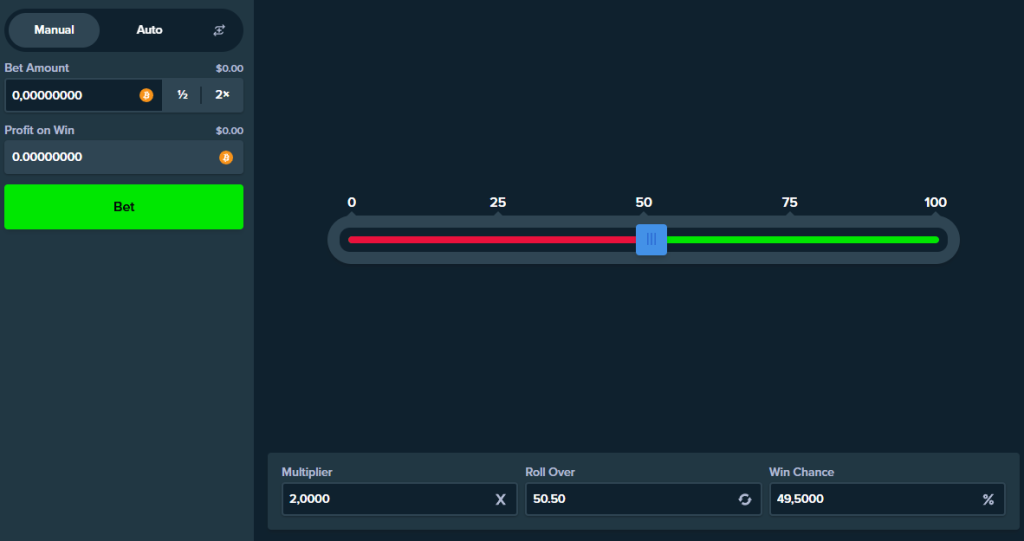
Task: Toggle Roll Over with the refresh icon
Action: (x=744, y=499)
